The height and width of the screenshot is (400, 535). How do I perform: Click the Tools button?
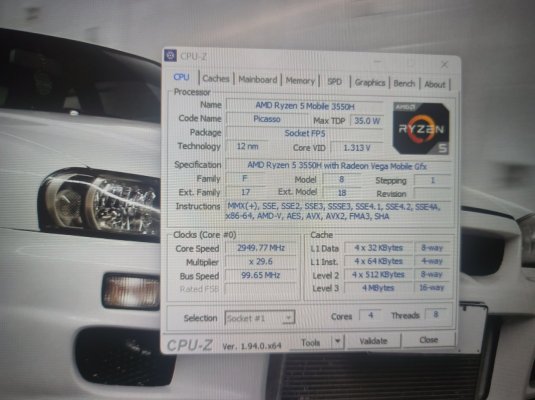click(310, 342)
